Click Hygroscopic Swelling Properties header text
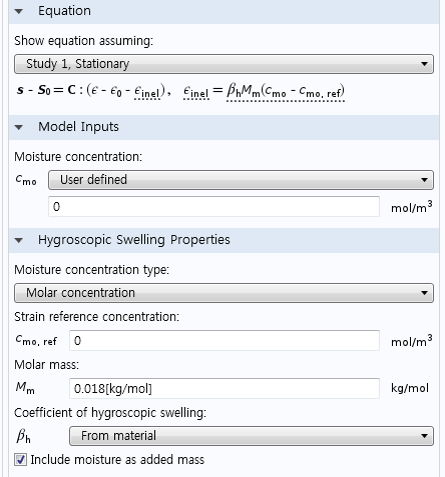Viewport: 445px width, 477px height. (134, 240)
